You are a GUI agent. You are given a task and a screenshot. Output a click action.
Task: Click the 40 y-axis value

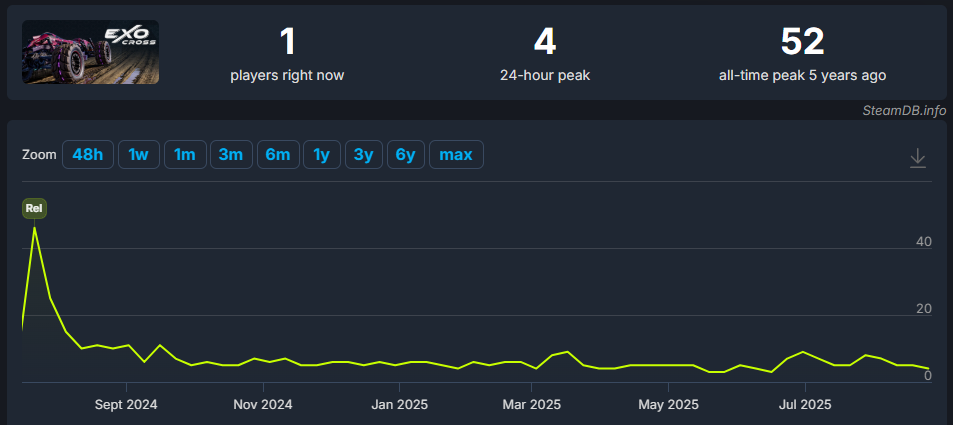tap(924, 241)
